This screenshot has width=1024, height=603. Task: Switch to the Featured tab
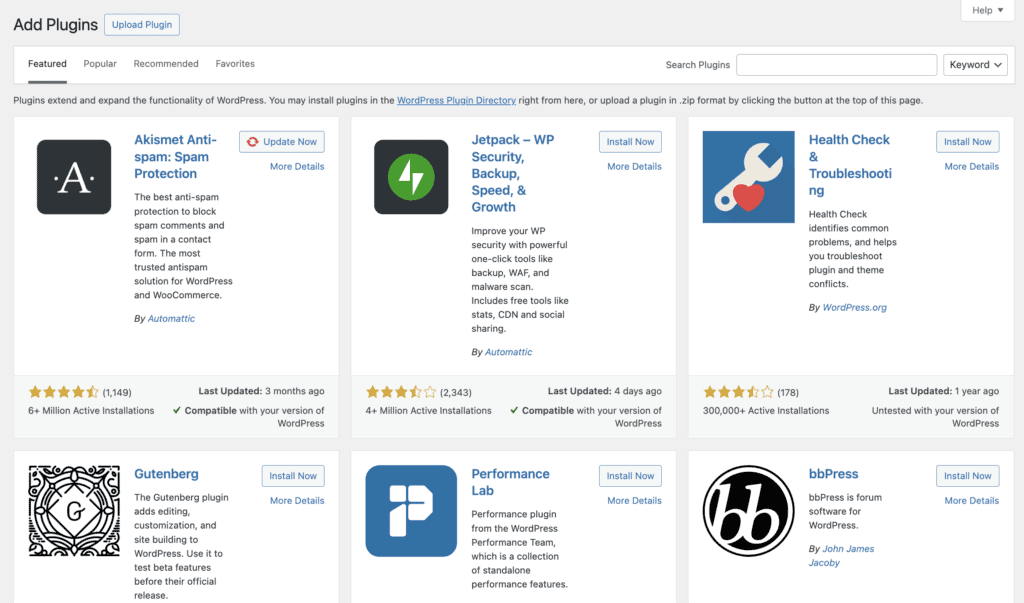click(47, 64)
